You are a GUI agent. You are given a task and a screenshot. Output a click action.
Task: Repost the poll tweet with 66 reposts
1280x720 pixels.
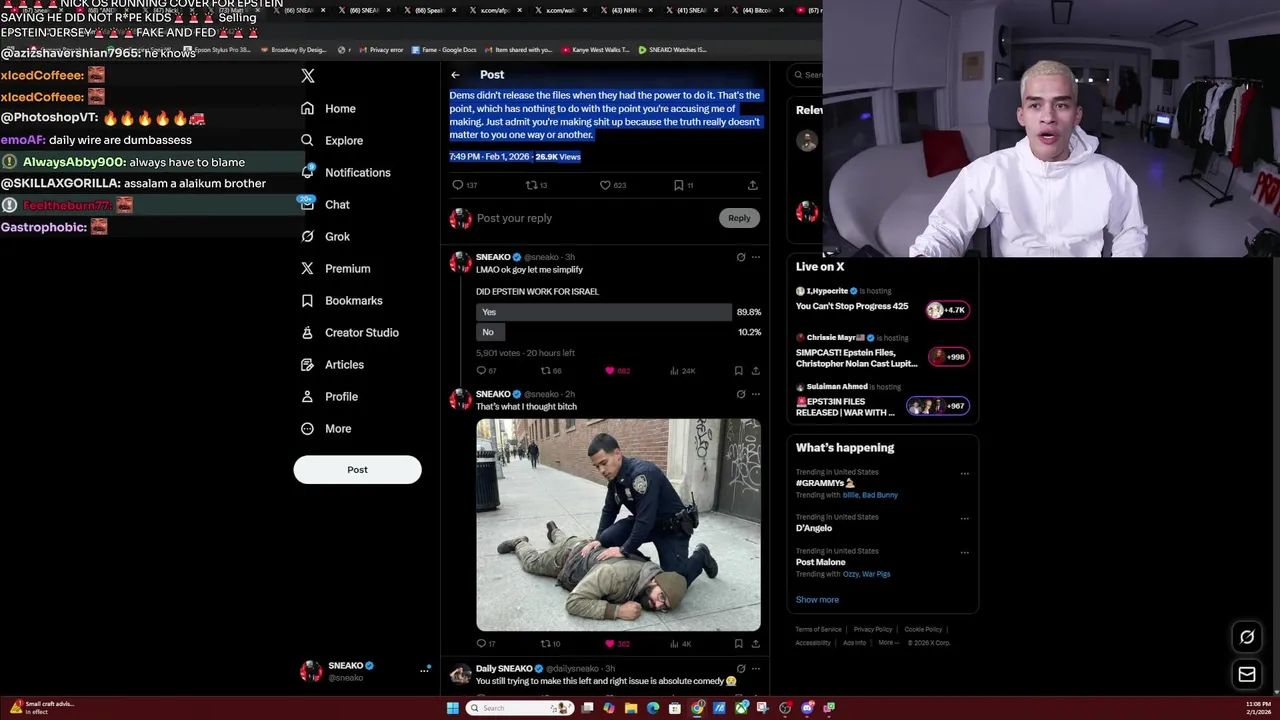(545, 371)
